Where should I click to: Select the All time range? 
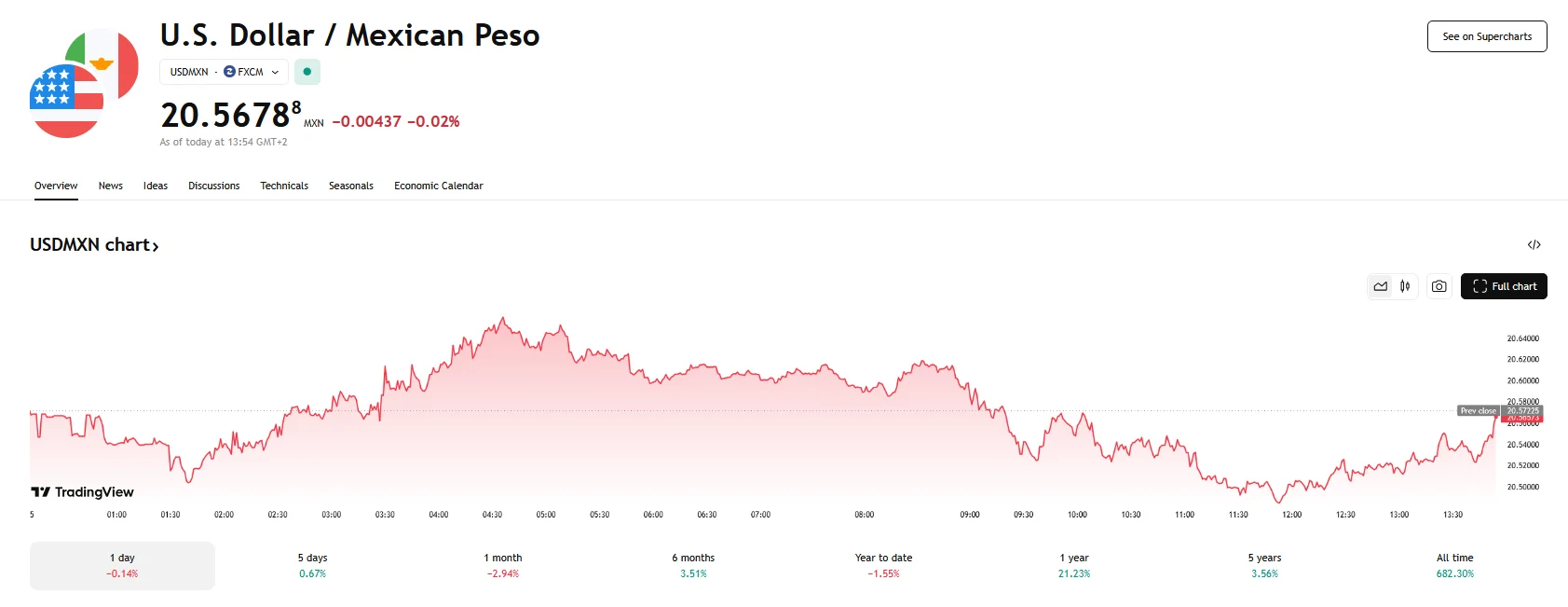(x=1454, y=565)
